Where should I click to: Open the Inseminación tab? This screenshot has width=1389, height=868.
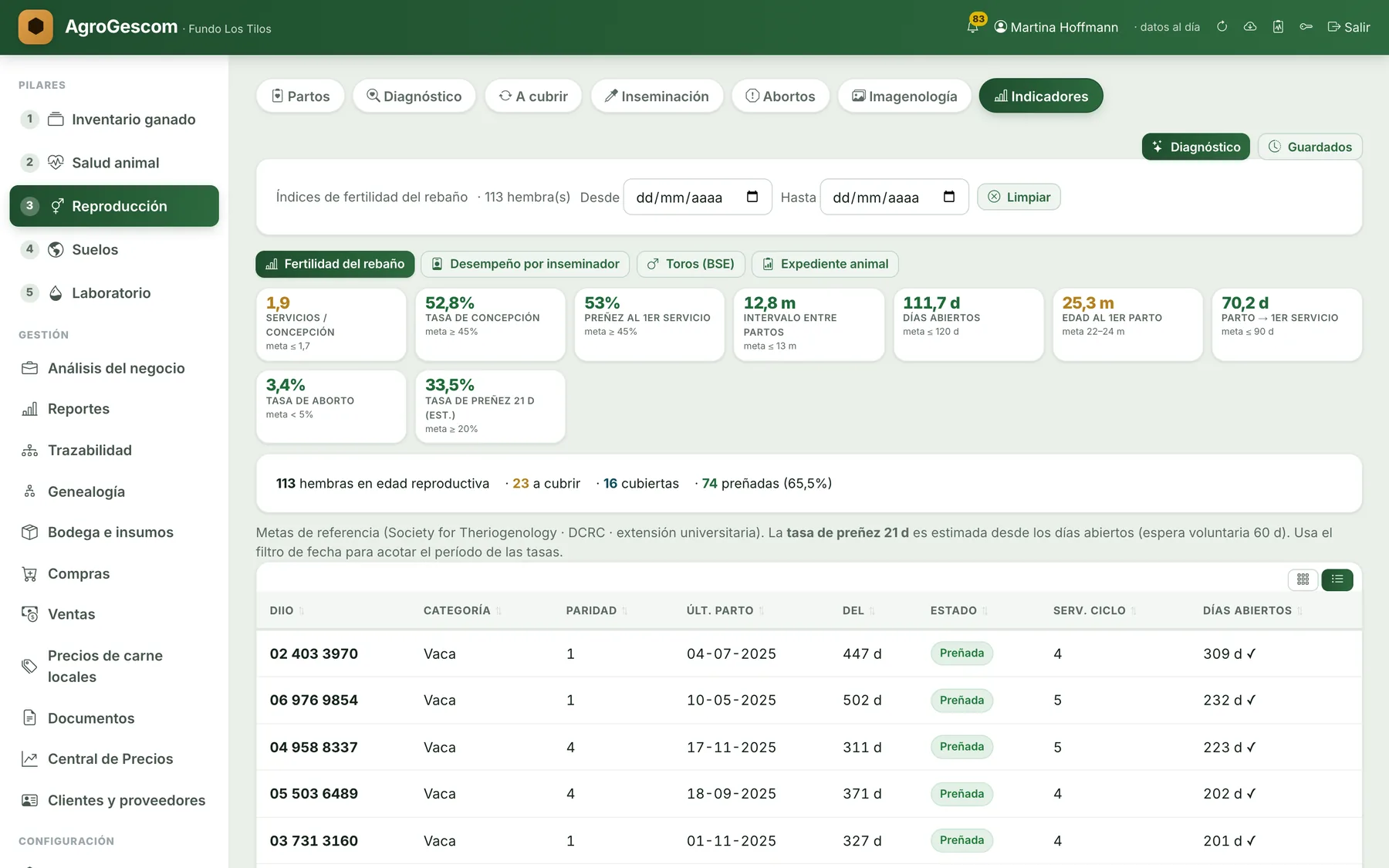[657, 96]
